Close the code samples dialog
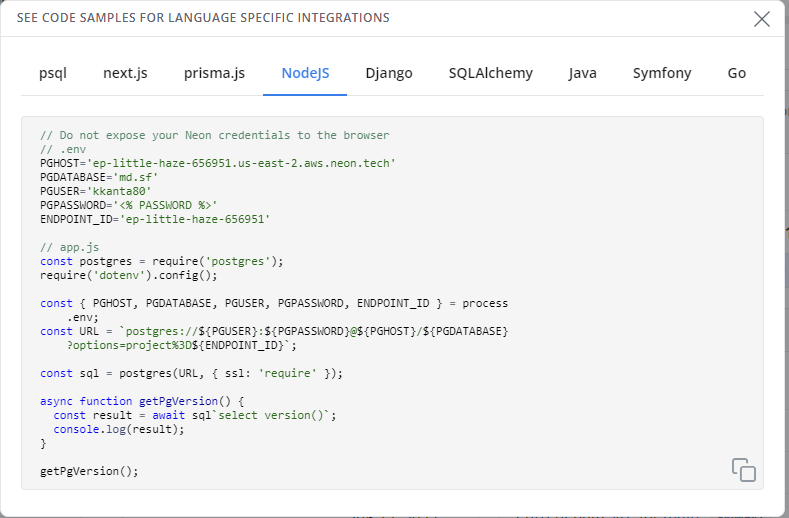 pos(761,19)
